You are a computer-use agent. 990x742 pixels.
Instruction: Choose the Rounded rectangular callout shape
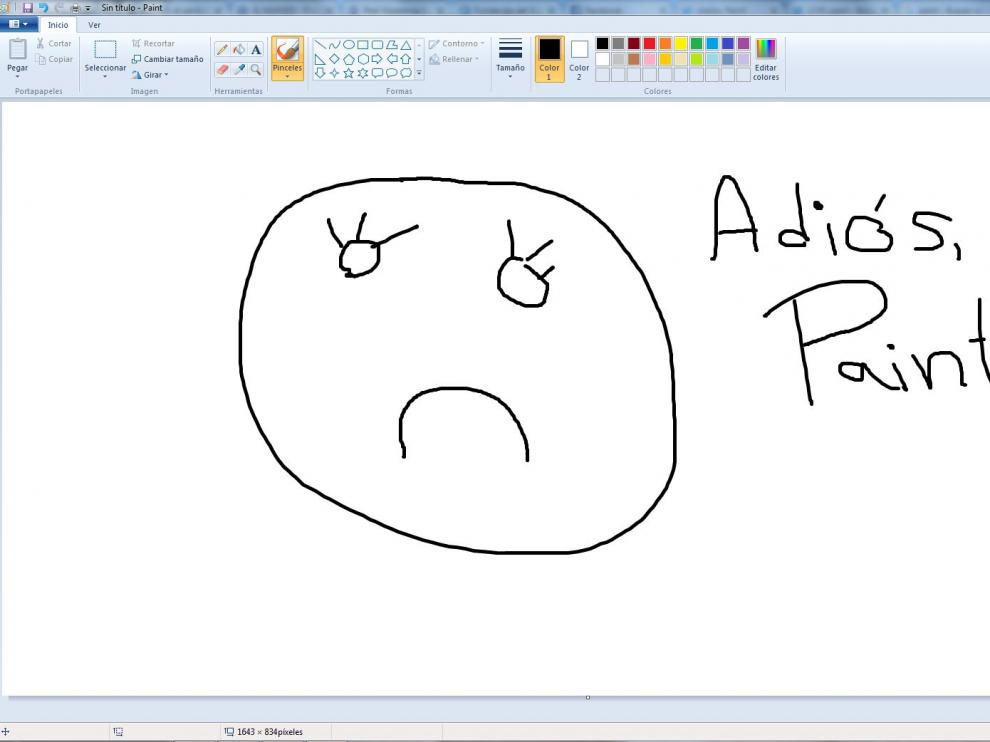point(377,73)
